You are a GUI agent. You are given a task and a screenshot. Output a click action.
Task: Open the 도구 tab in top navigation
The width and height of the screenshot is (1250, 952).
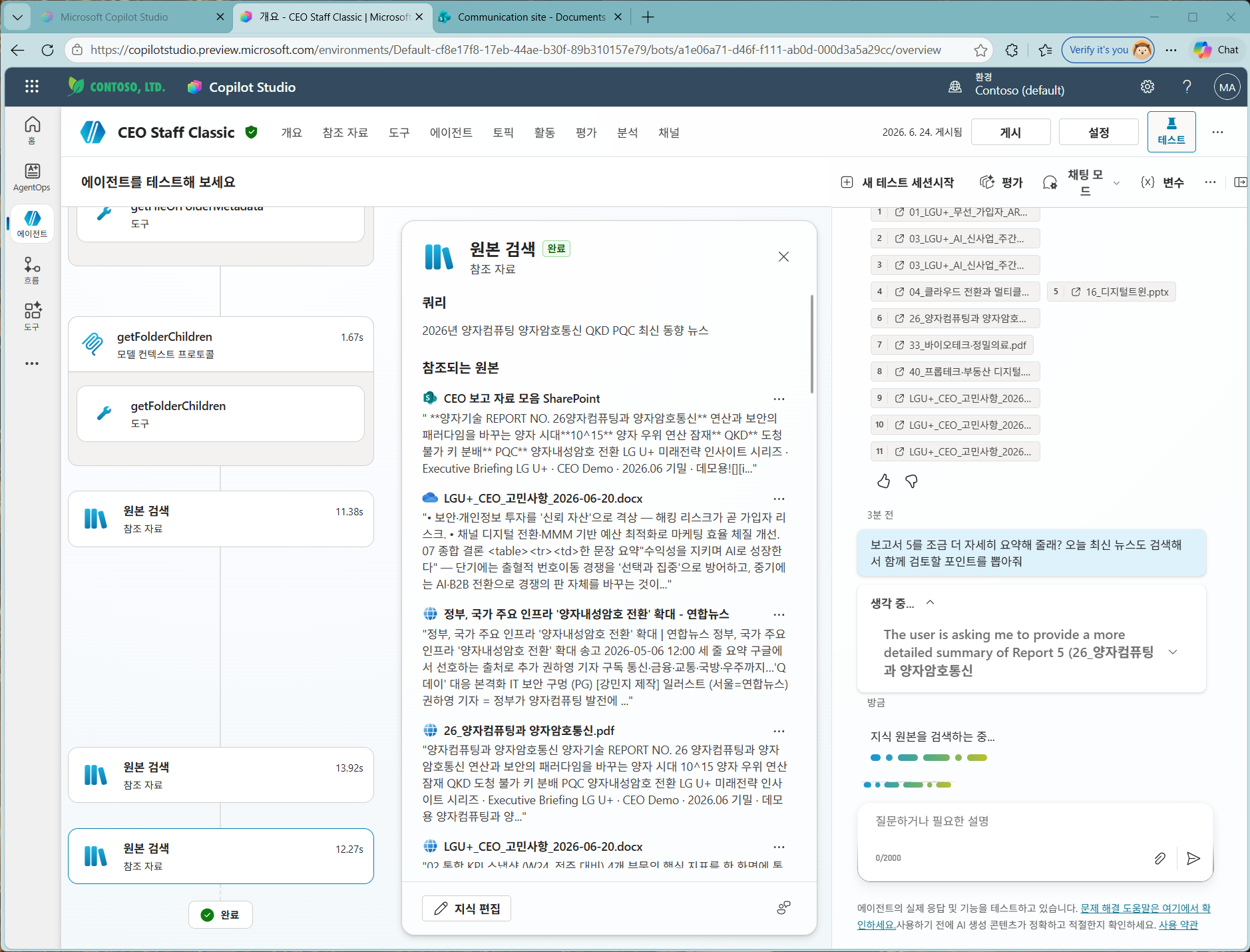point(399,132)
